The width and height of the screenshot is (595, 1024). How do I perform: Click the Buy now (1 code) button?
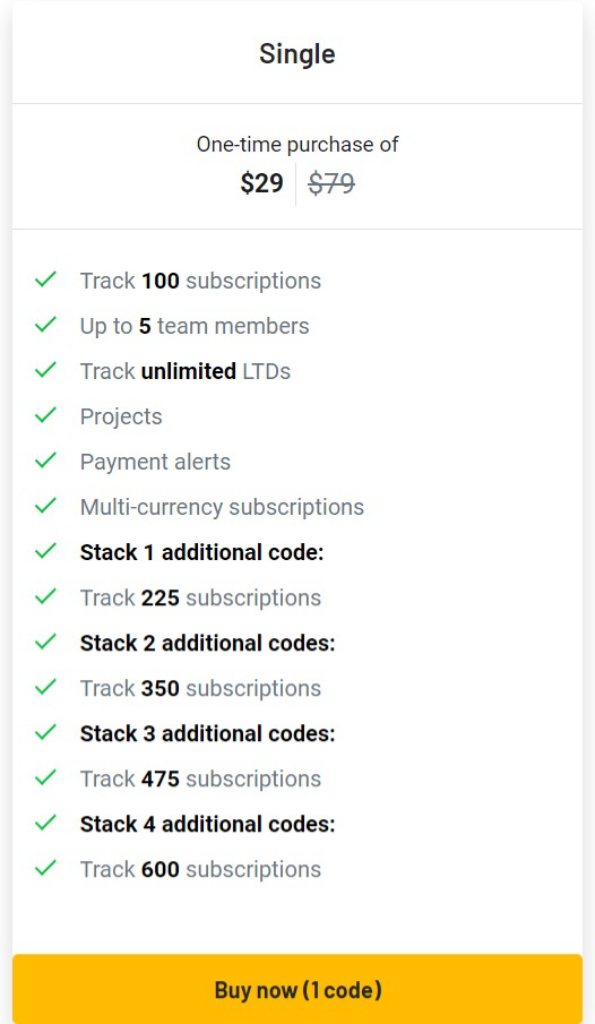[297, 989]
